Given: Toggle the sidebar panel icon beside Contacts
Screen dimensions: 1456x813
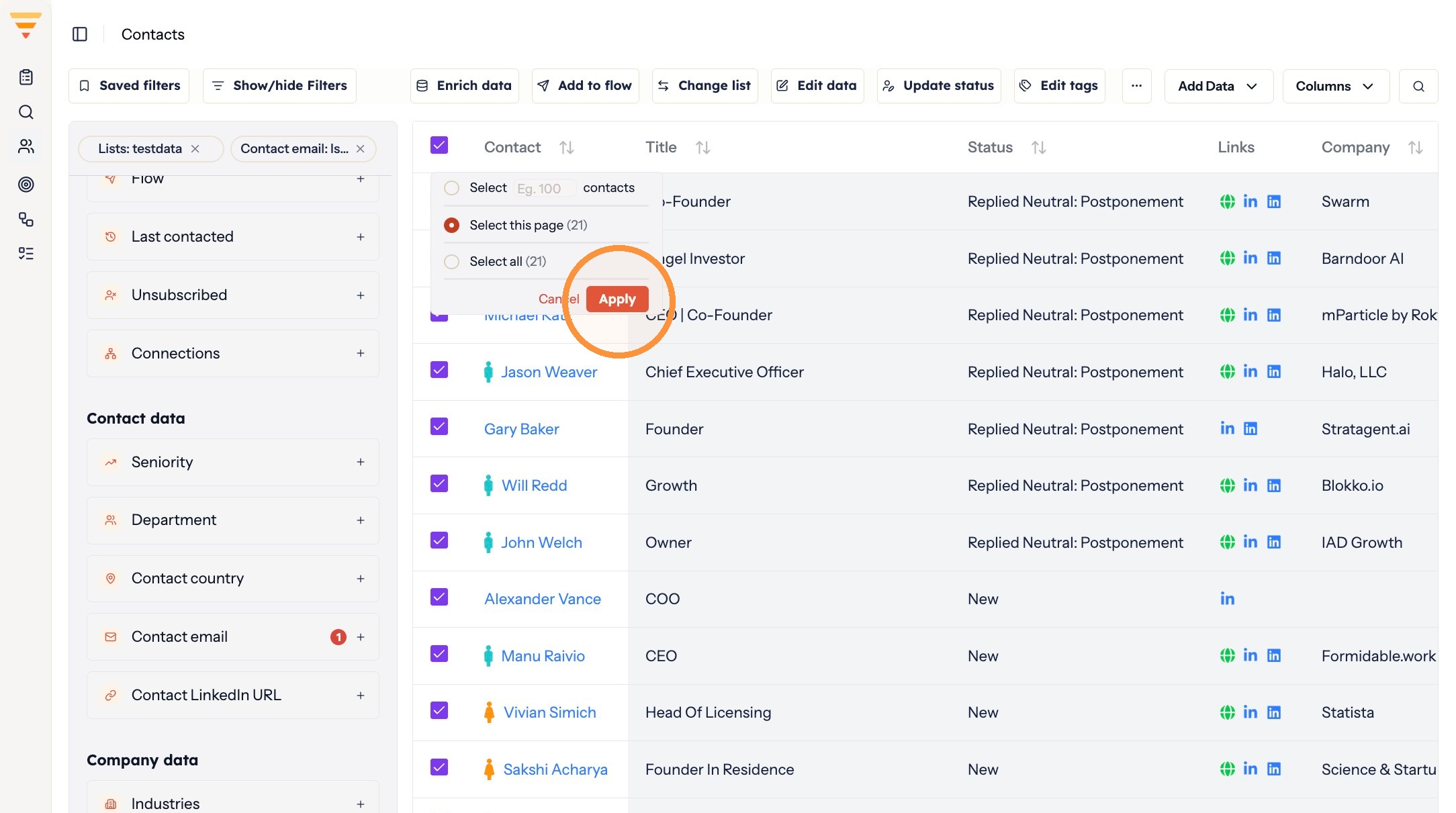Looking at the screenshot, I should tap(80, 34).
